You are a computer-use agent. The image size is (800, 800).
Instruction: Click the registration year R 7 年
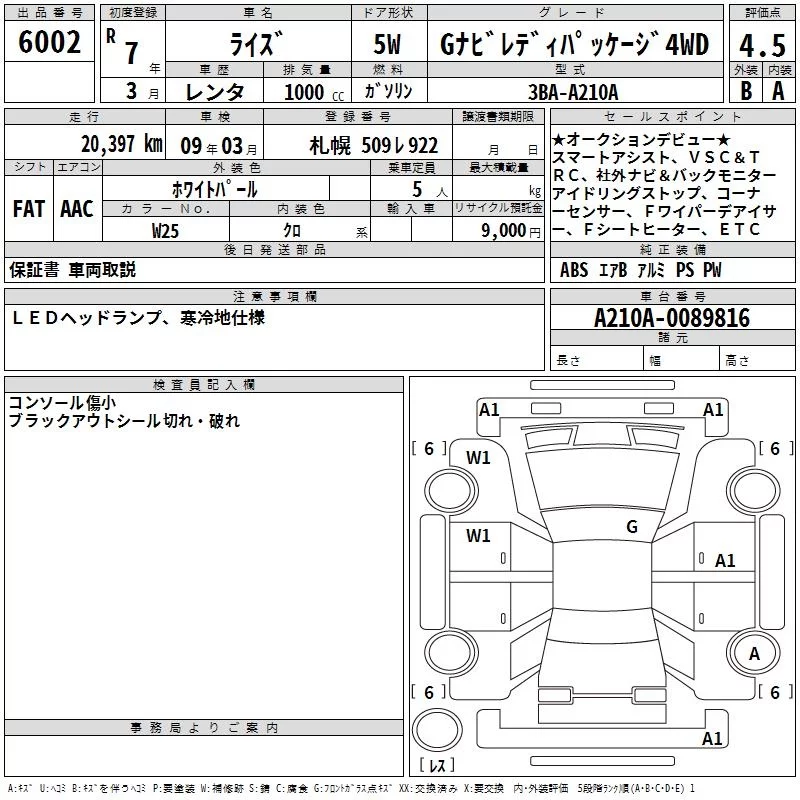pyautogui.click(x=133, y=51)
